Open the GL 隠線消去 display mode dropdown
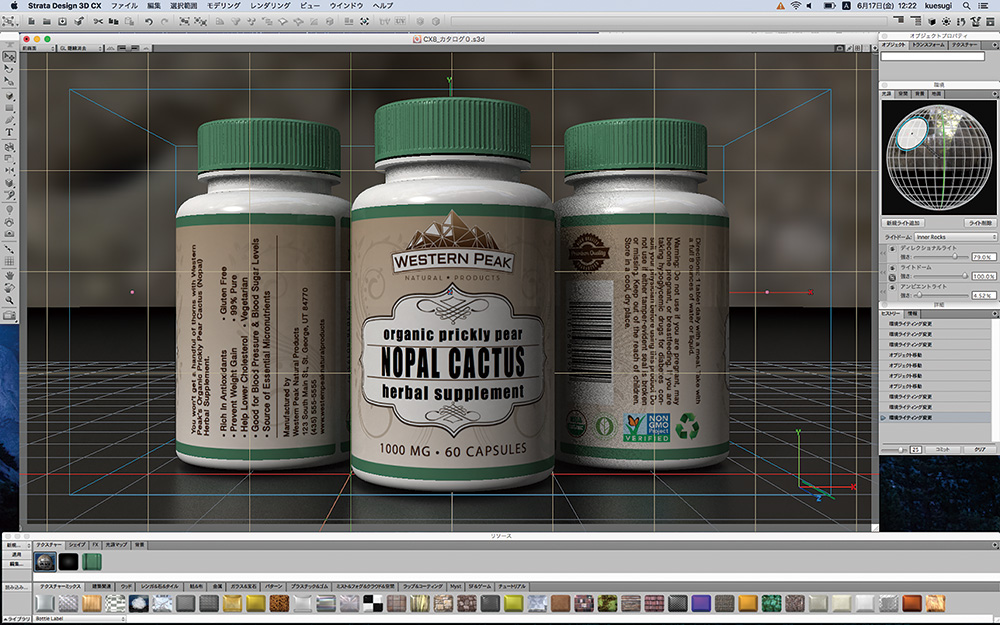The width and height of the screenshot is (1000, 625). [81, 48]
